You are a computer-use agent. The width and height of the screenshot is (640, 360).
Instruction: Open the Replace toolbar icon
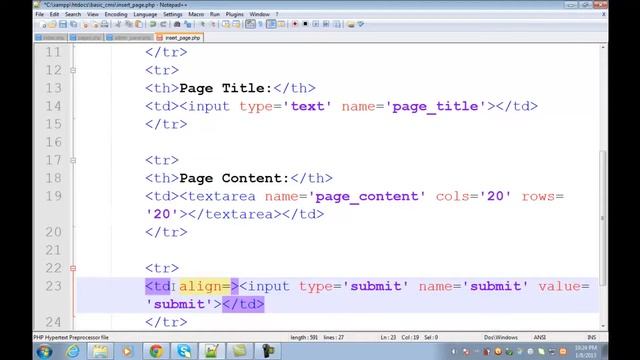pyautogui.click(x=188, y=24)
